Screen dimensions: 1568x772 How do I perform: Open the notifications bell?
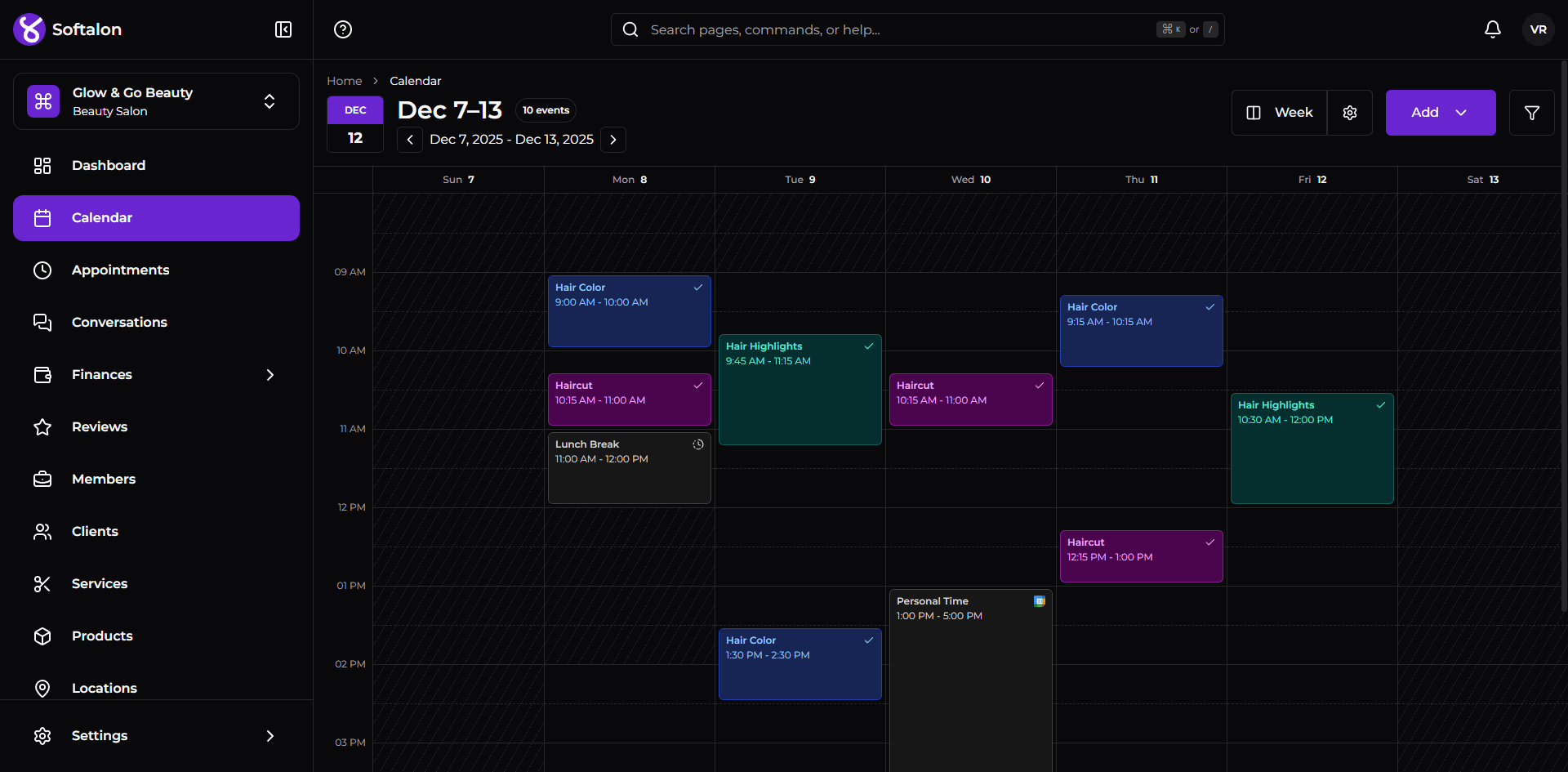[x=1493, y=29]
